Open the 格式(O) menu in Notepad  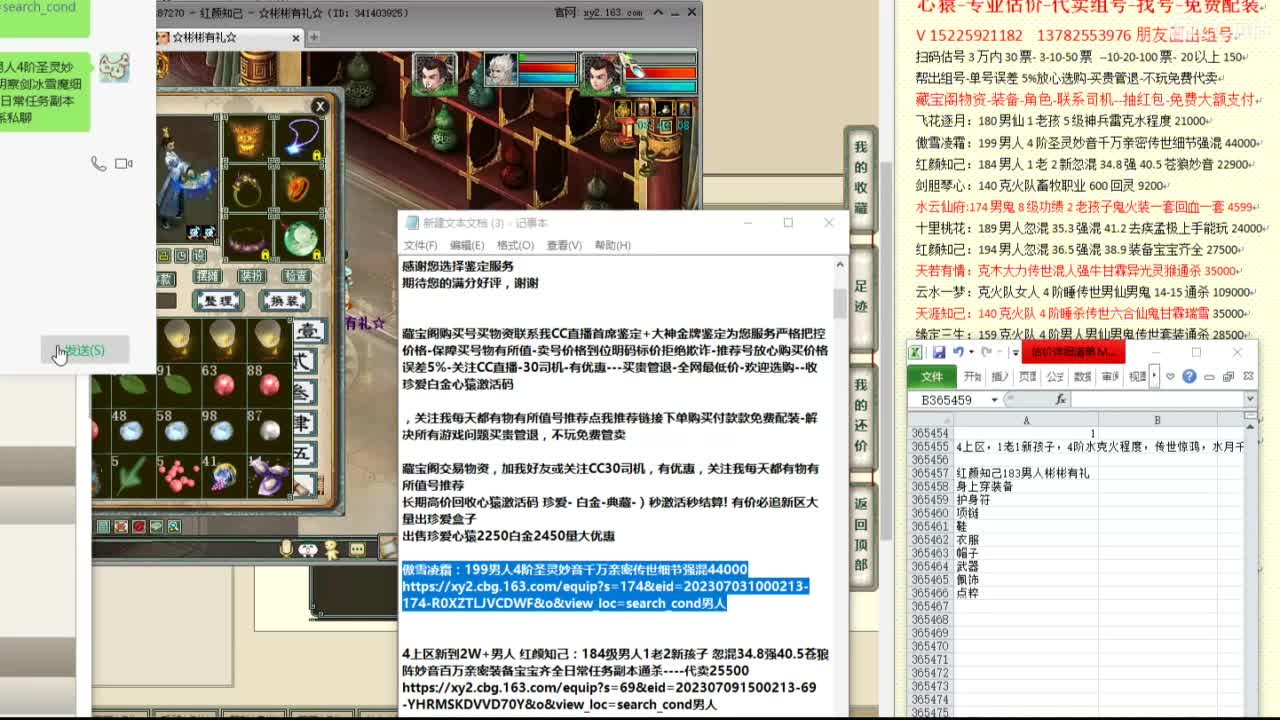point(513,244)
